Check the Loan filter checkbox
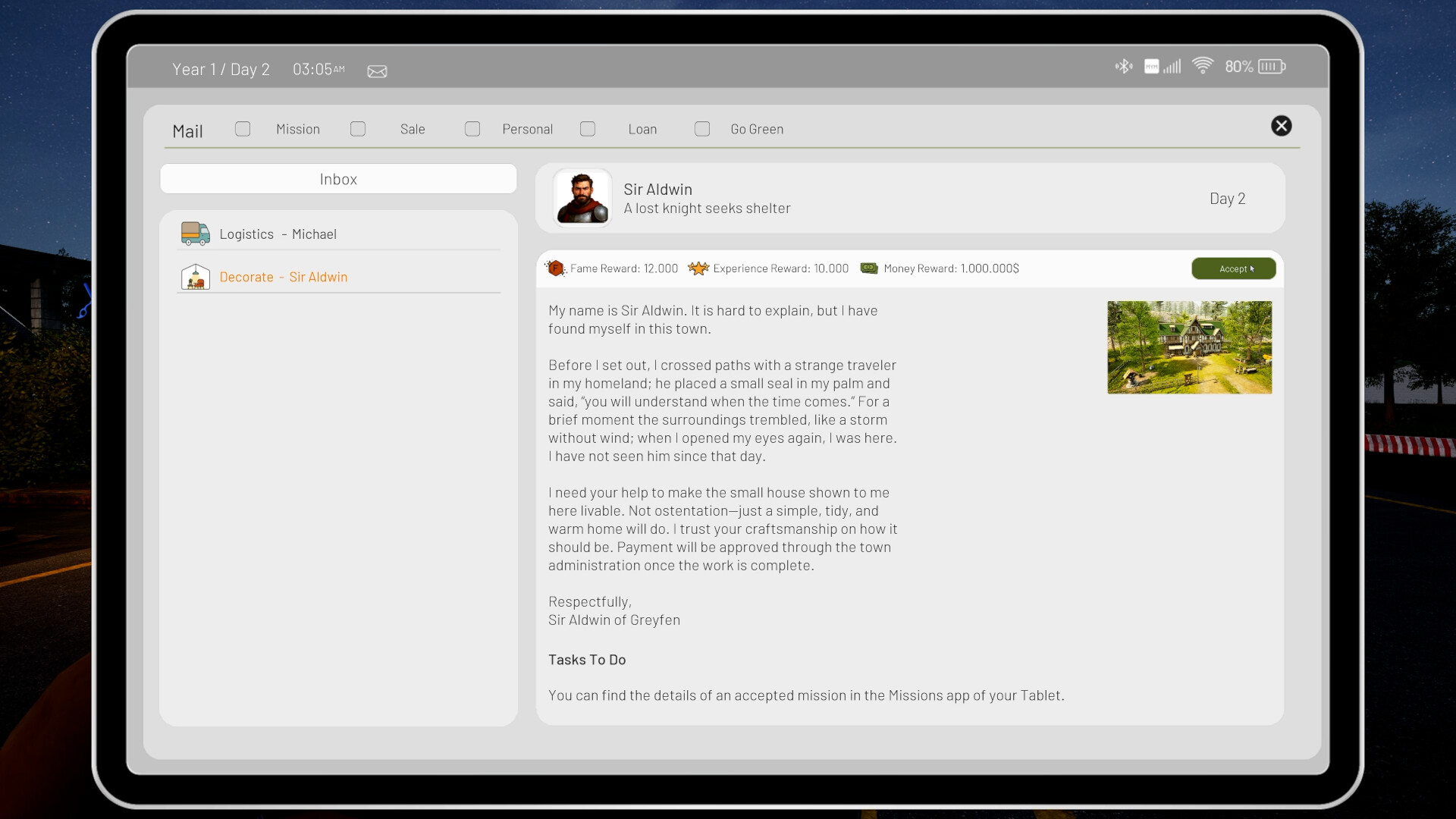 [x=588, y=129]
